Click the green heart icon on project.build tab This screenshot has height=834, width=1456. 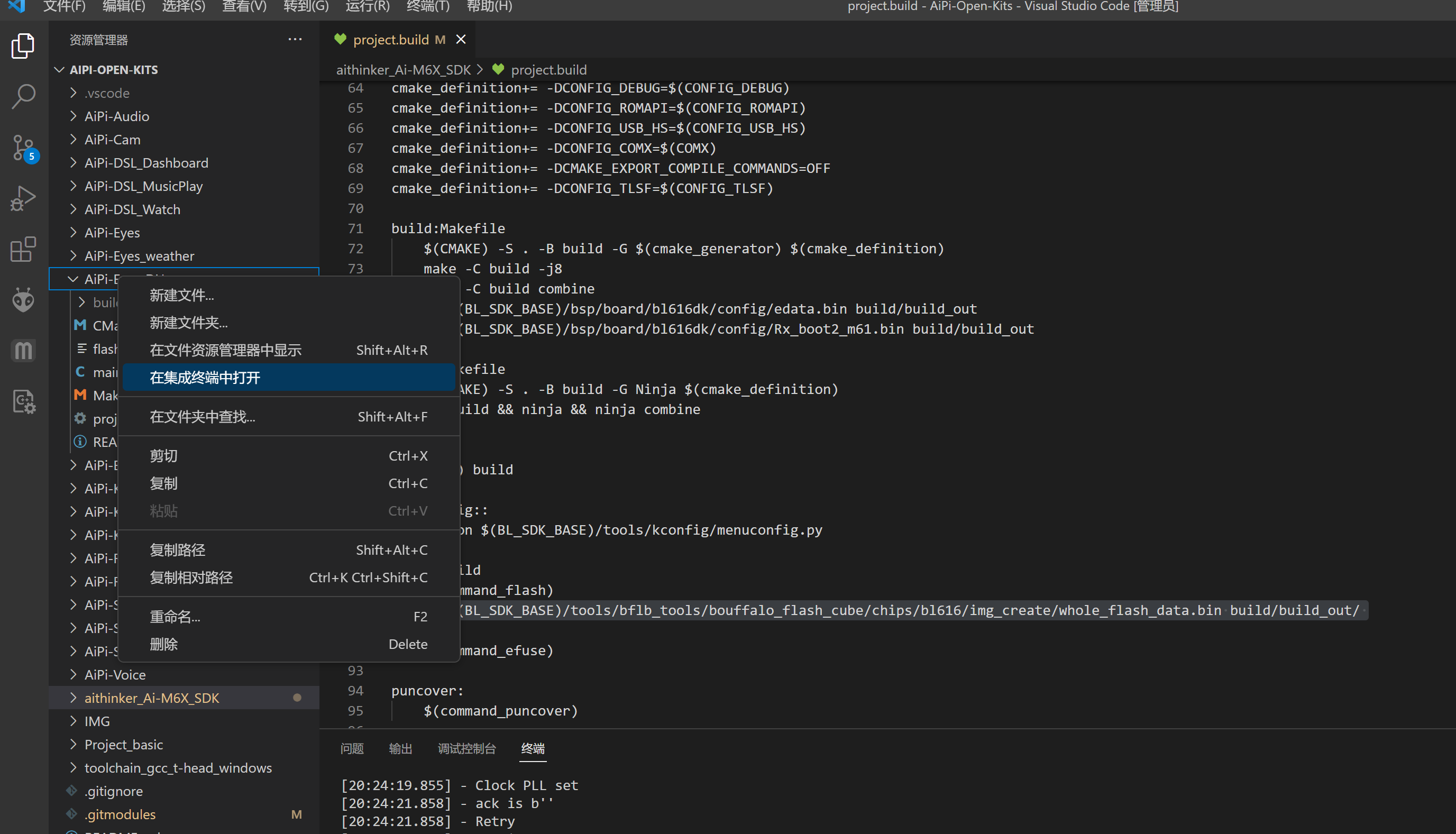(340, 40)
